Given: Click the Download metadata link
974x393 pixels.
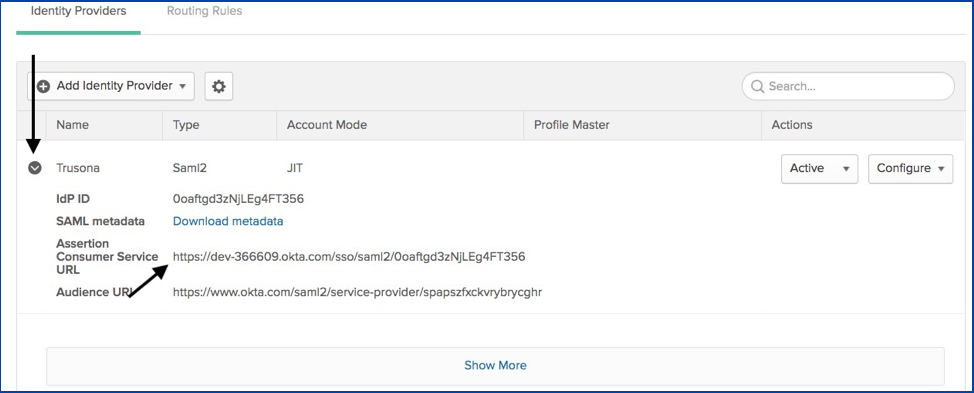Looking at the screenshot, I should [x=228, y=221].
